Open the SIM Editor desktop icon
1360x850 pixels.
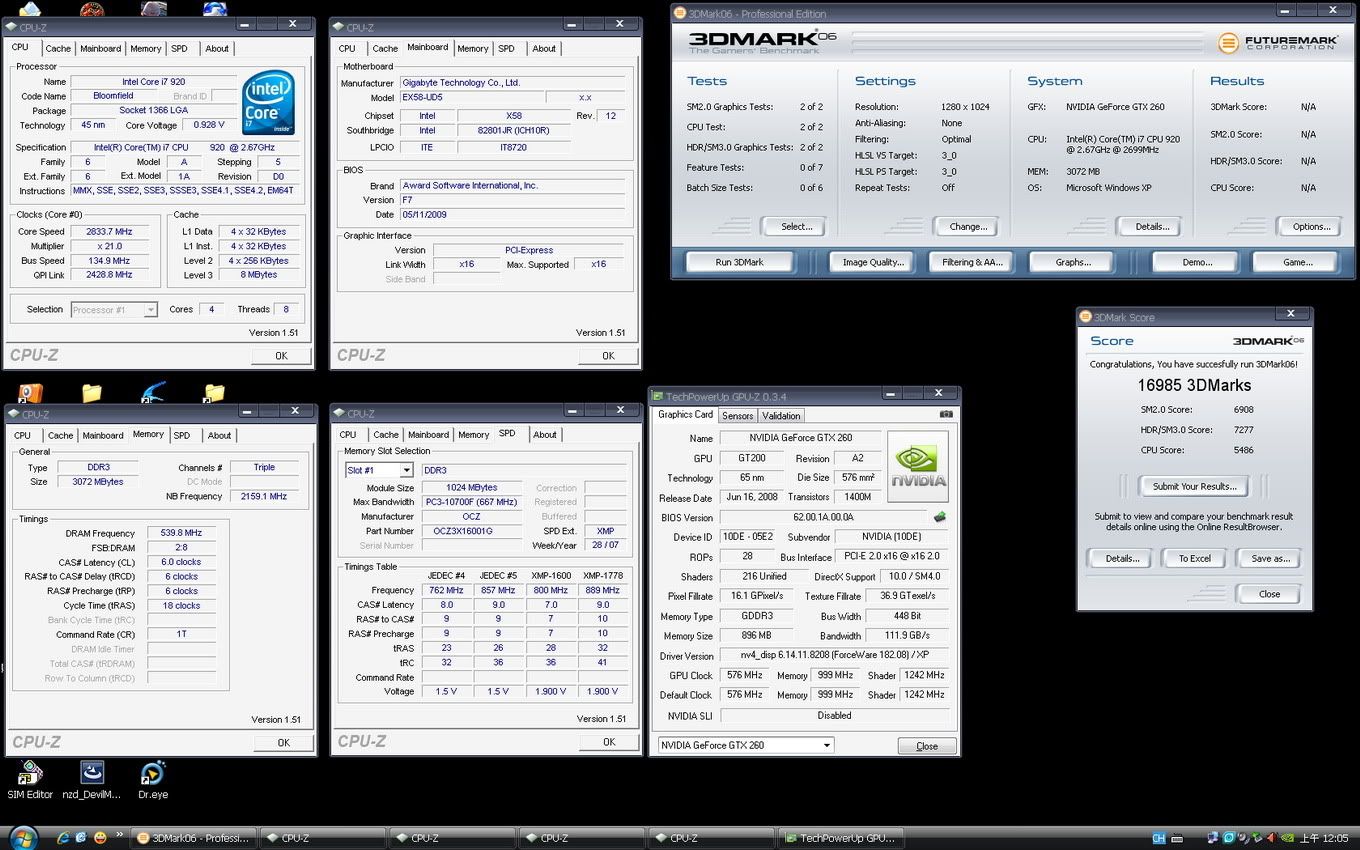30,780
